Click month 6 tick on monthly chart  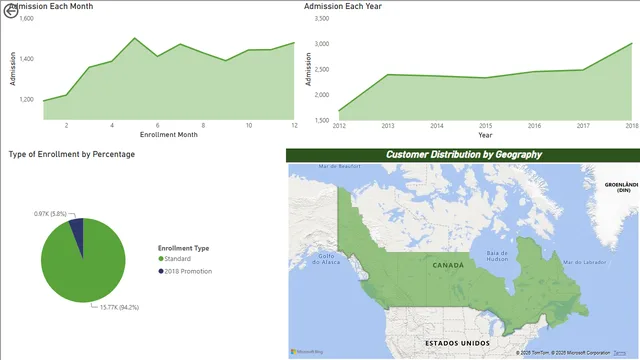158,125
